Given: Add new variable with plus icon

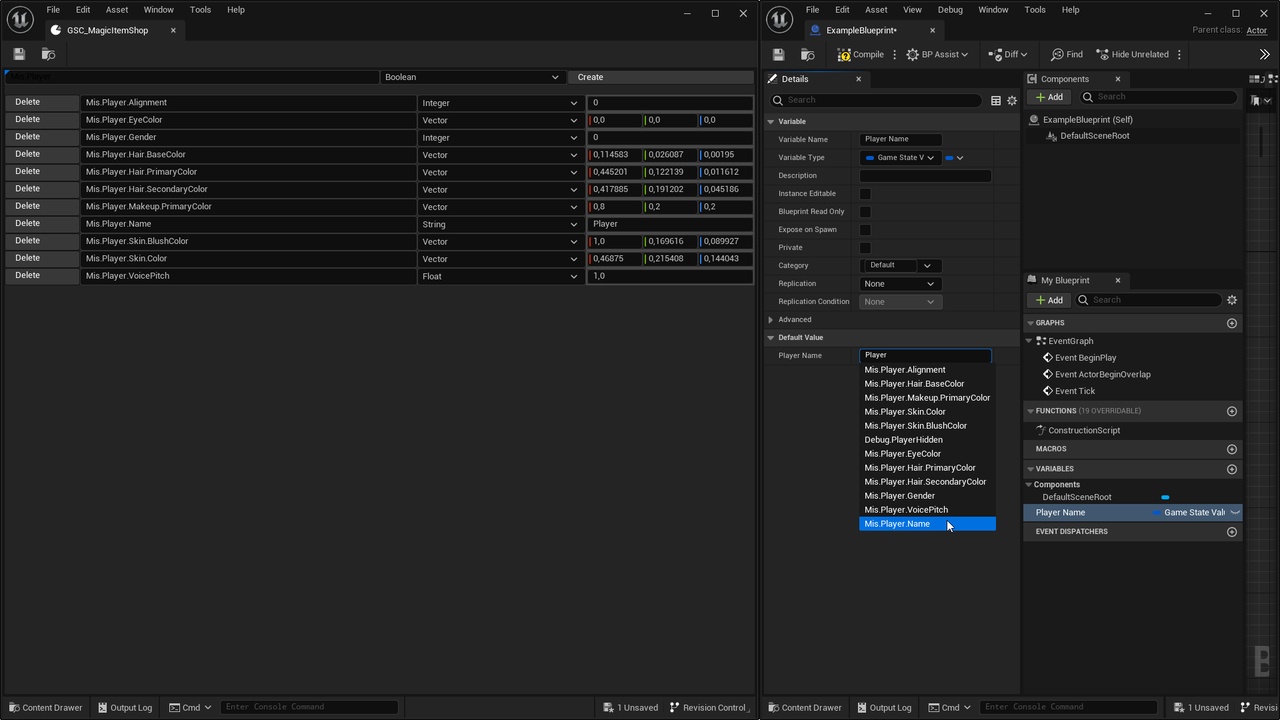Looking at the screenshot, I should coord(1232,469).
